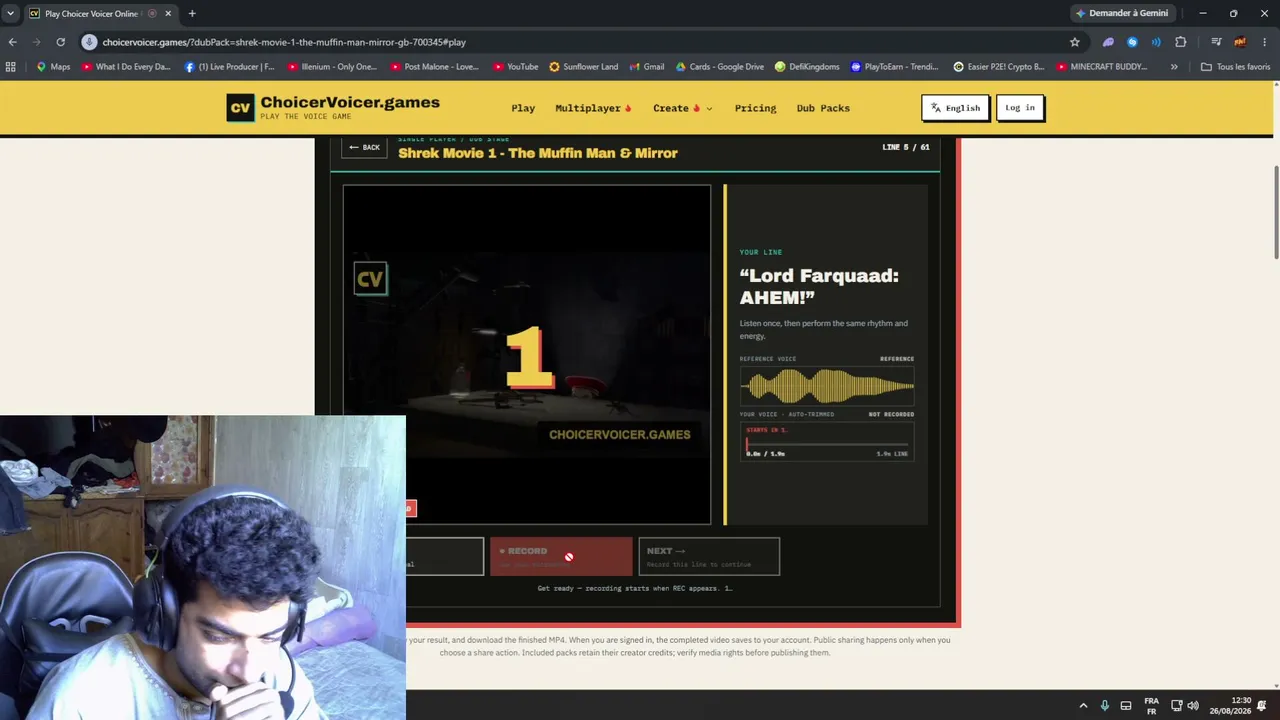Screen dimensions: 1280x720
Task: Open the Cards - Google Drive bookmark
Action: coord(720,67)
